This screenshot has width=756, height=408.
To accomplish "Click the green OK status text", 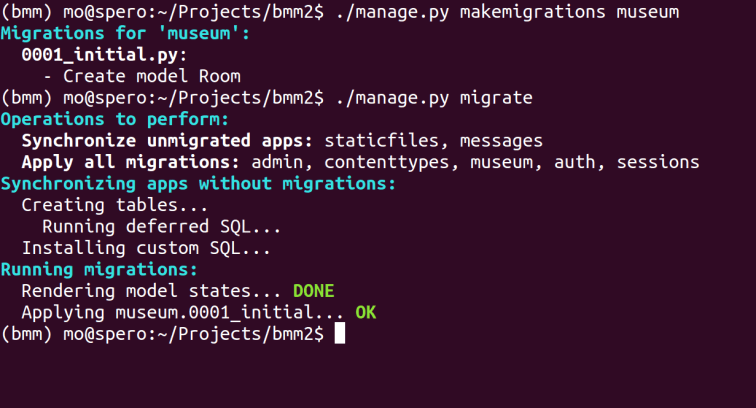I will coord(366,313).
